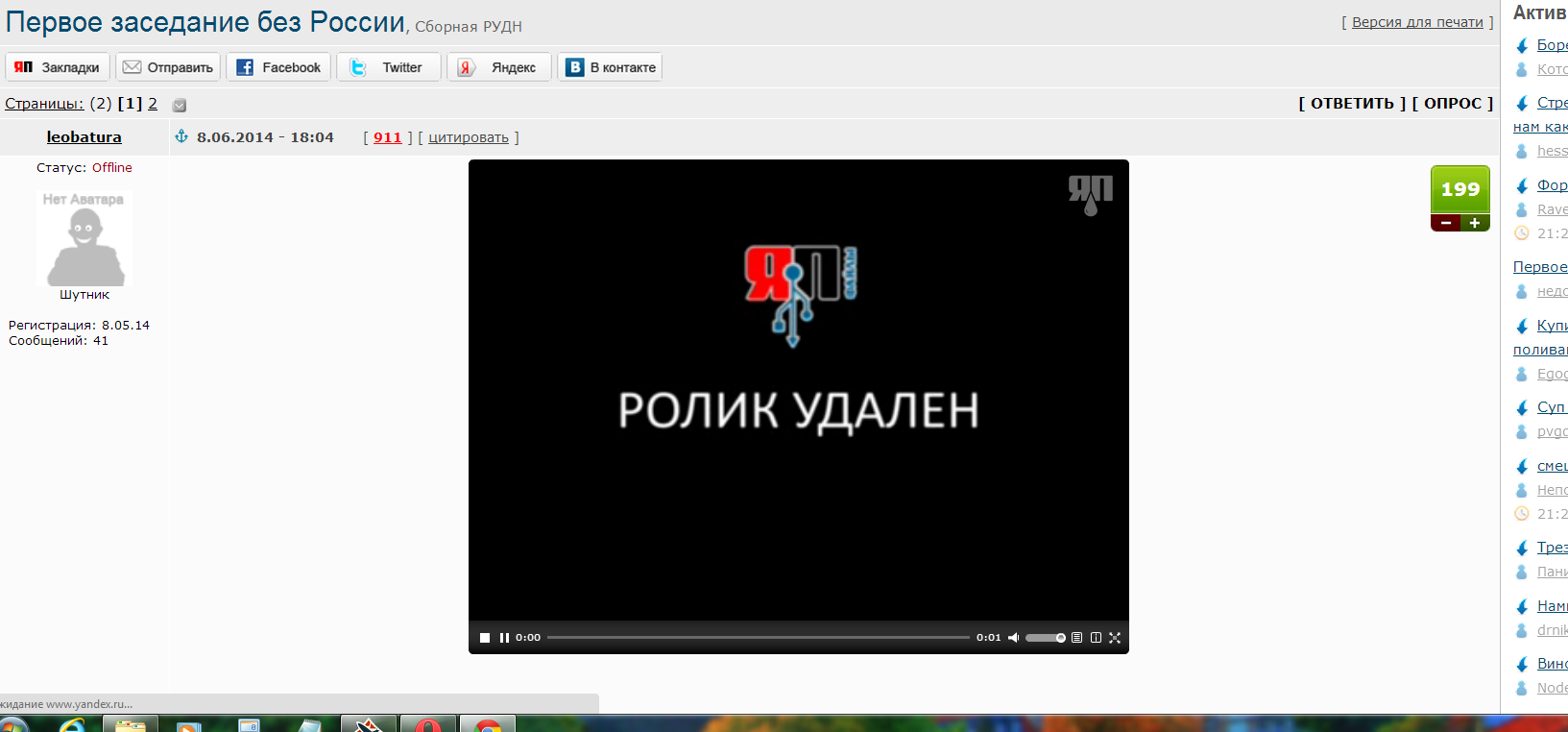Open the Версия для печати link

pyautogui.click(x=1417, y=22)
